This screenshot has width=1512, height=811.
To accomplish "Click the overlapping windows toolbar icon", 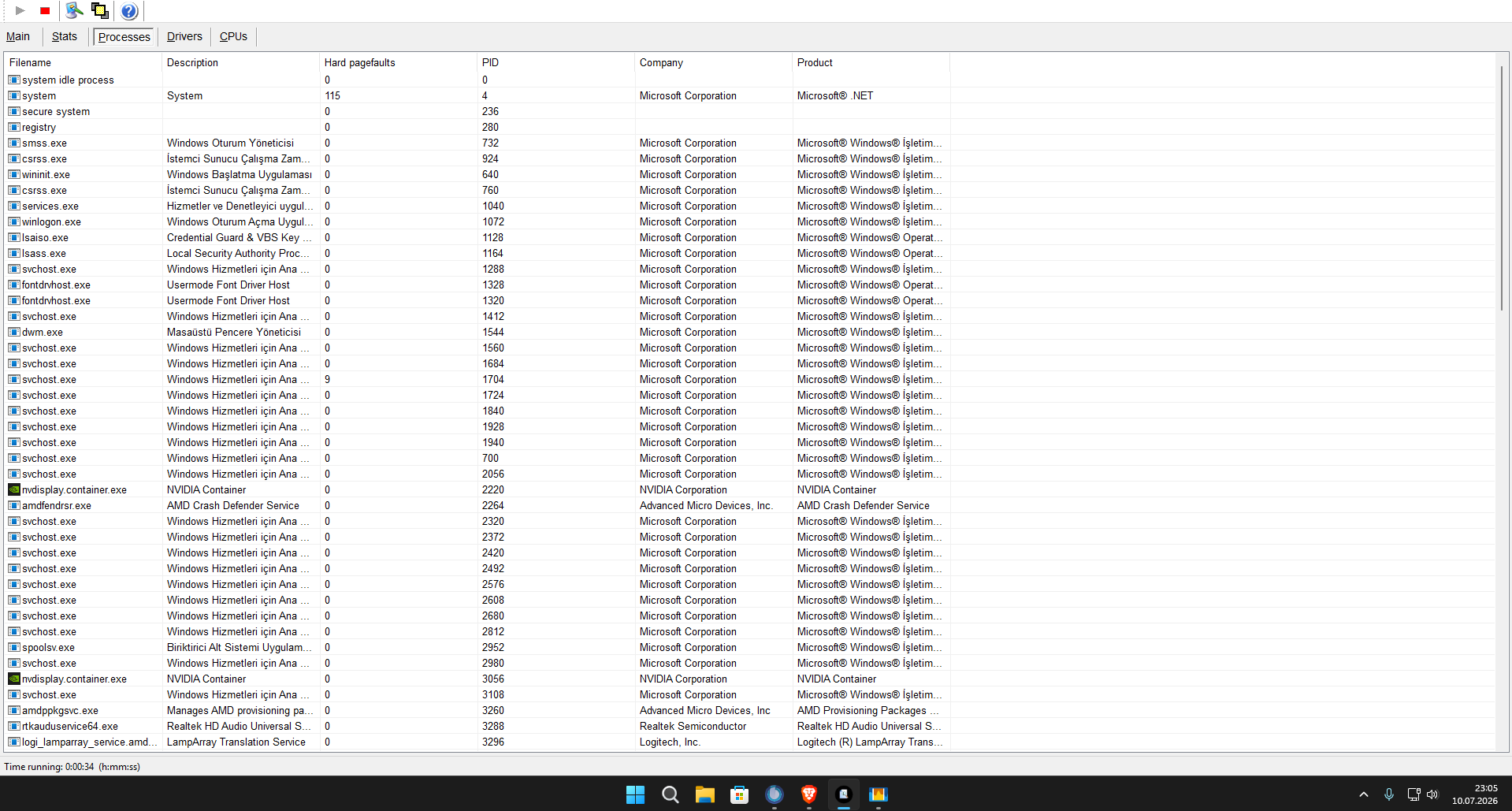I will (x=100, y=11).
